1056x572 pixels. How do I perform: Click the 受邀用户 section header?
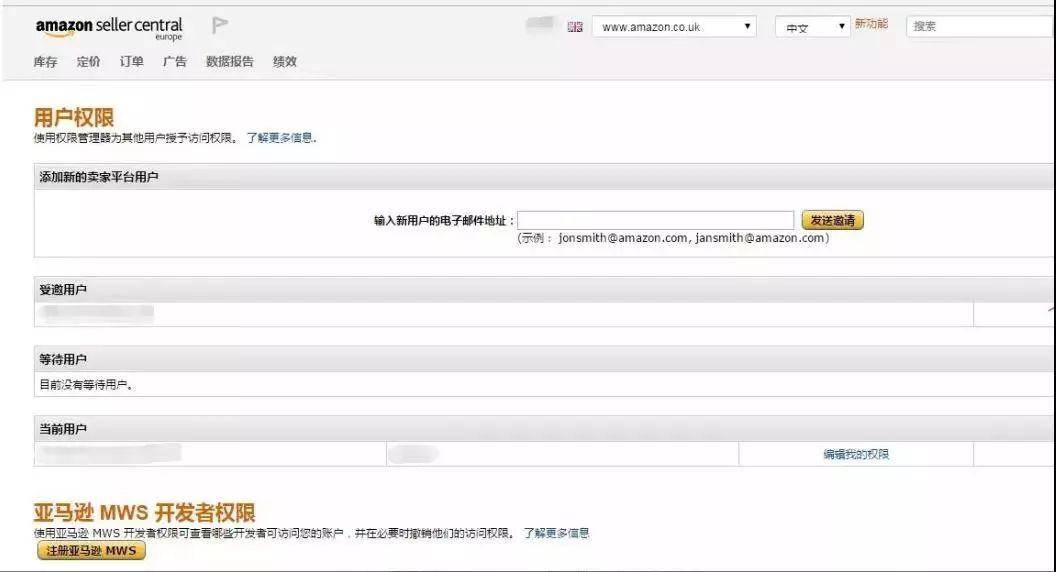tap(543, 290)
